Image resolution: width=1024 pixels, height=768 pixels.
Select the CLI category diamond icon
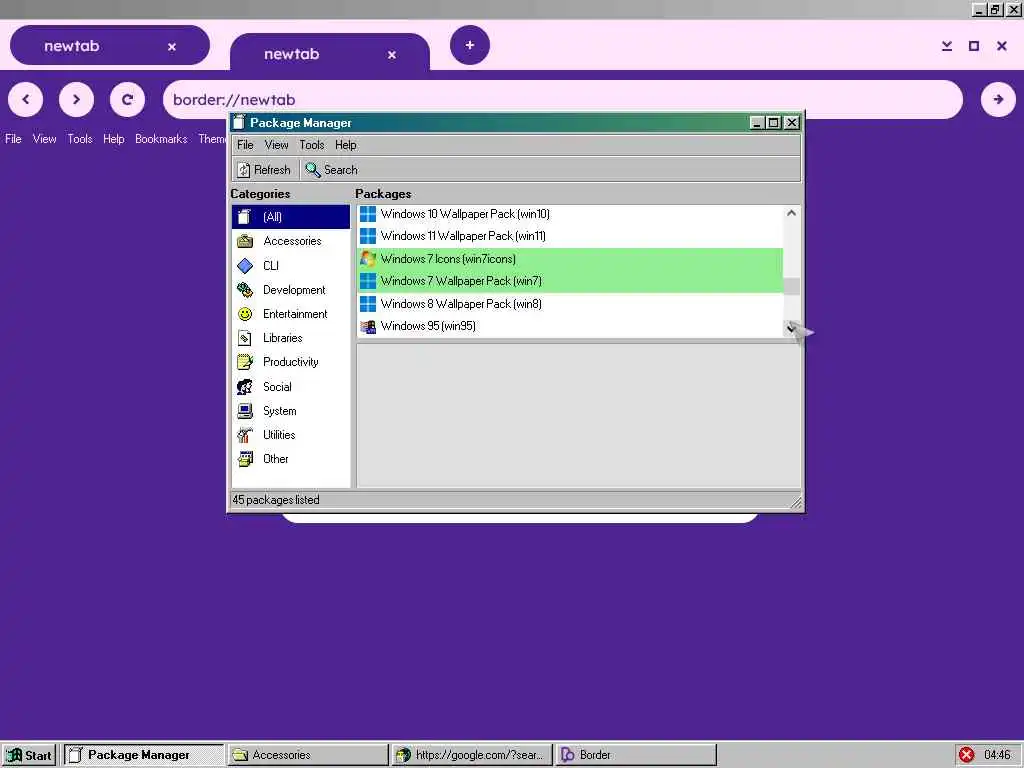click(x=245, y=266)
